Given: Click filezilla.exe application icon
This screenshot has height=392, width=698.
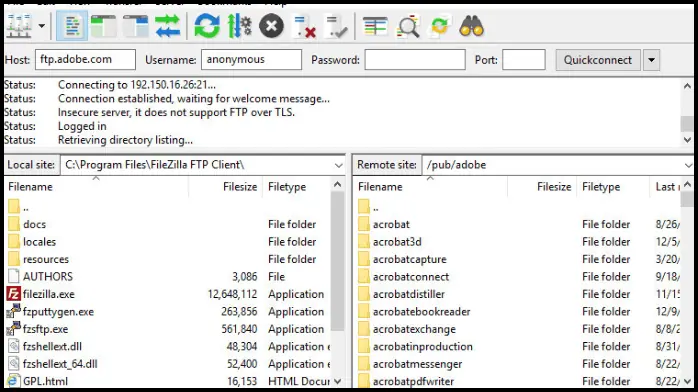Looking at the screenshot, I should pyautogui.click(x=13, y=294).
